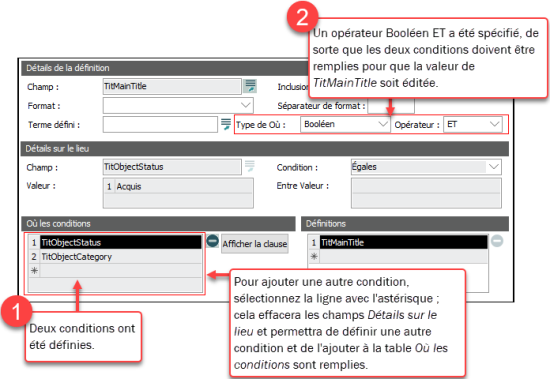Click the Où les conditions header
This screenshot has width=550, height=379.
point(158,224)
